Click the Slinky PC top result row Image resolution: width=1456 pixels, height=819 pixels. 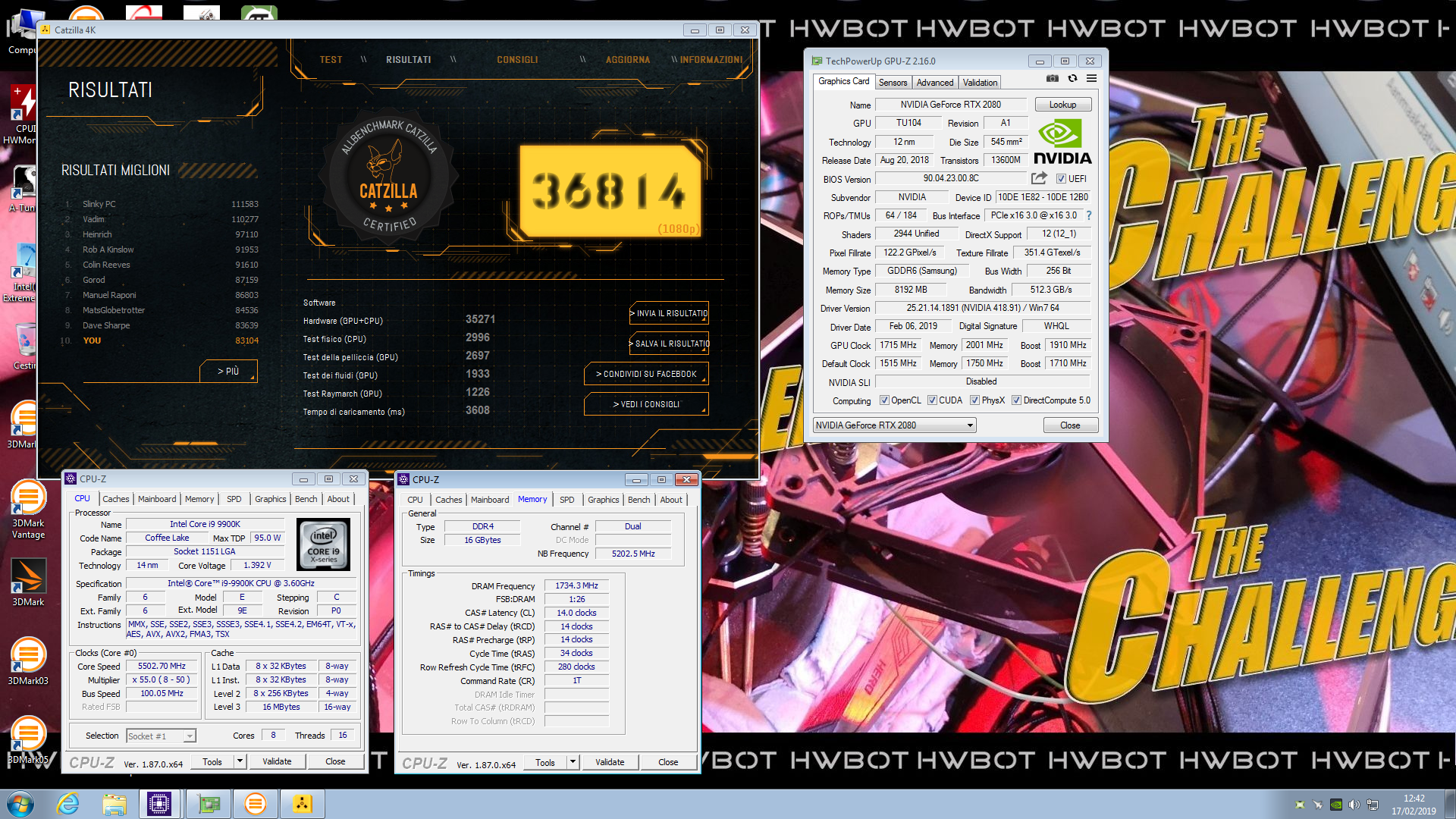pos(161,204)
